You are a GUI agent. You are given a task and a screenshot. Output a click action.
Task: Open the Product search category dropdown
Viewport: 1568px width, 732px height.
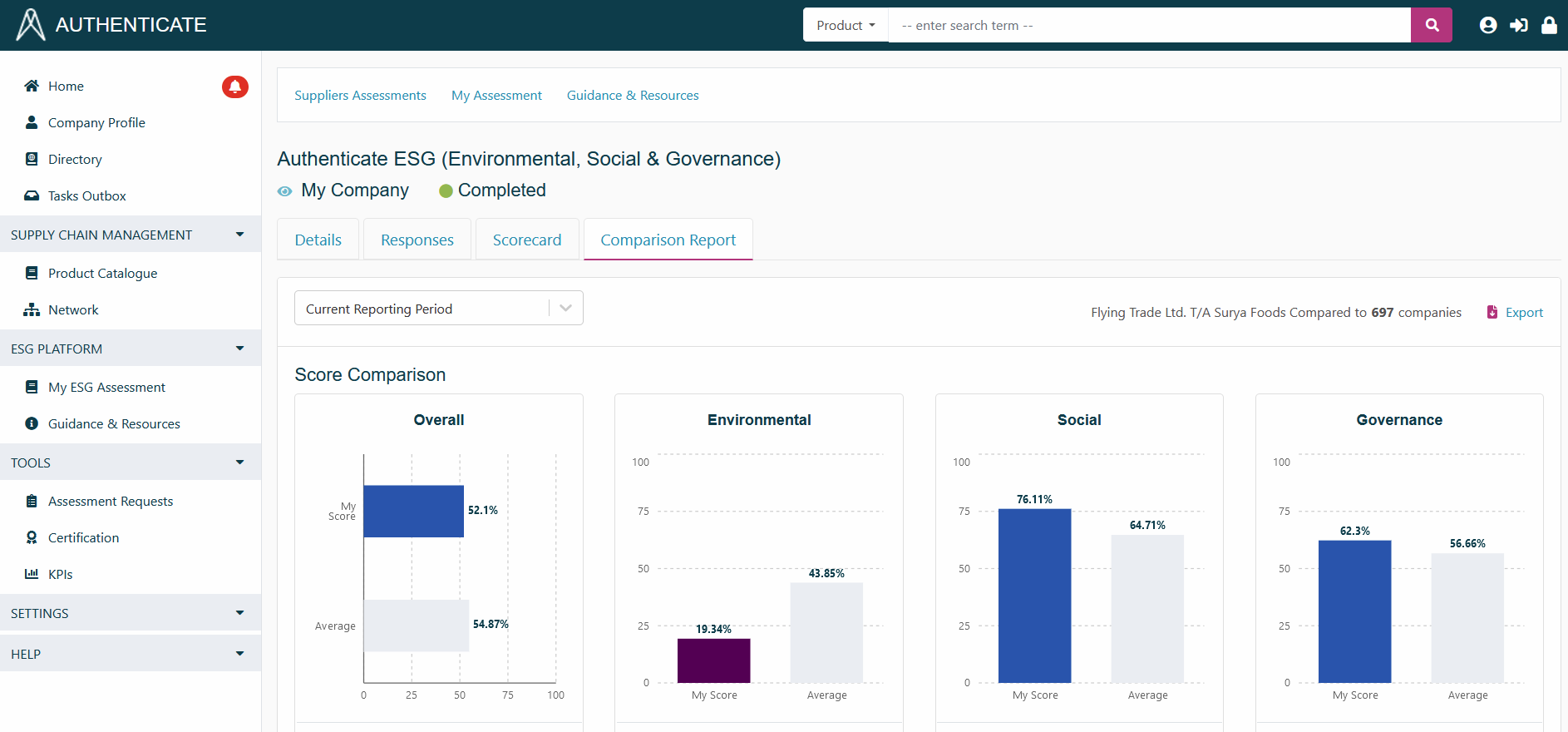point(846,26)
